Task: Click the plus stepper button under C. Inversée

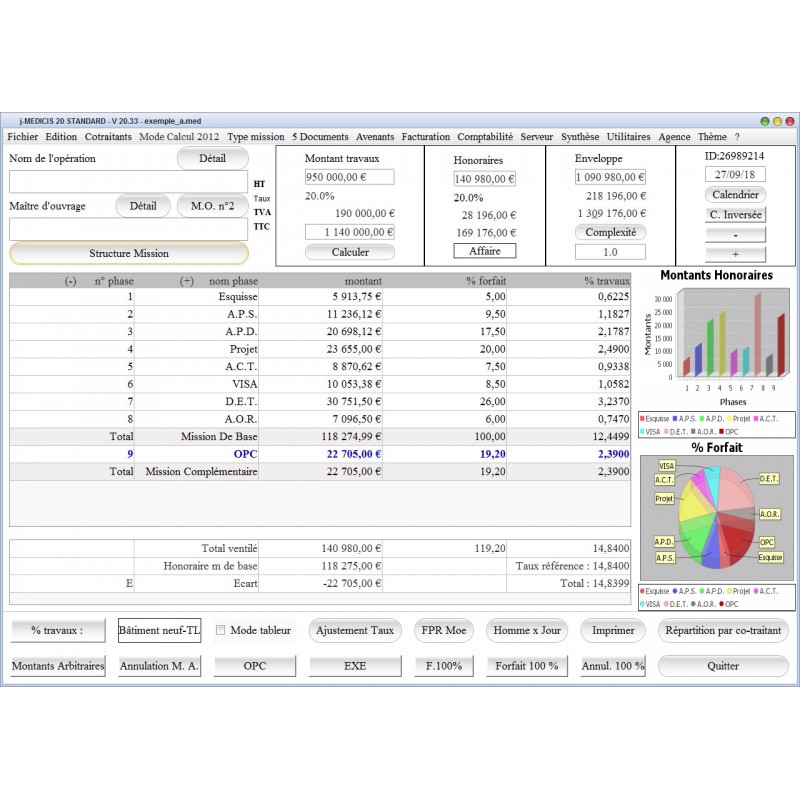Action: 735,254
